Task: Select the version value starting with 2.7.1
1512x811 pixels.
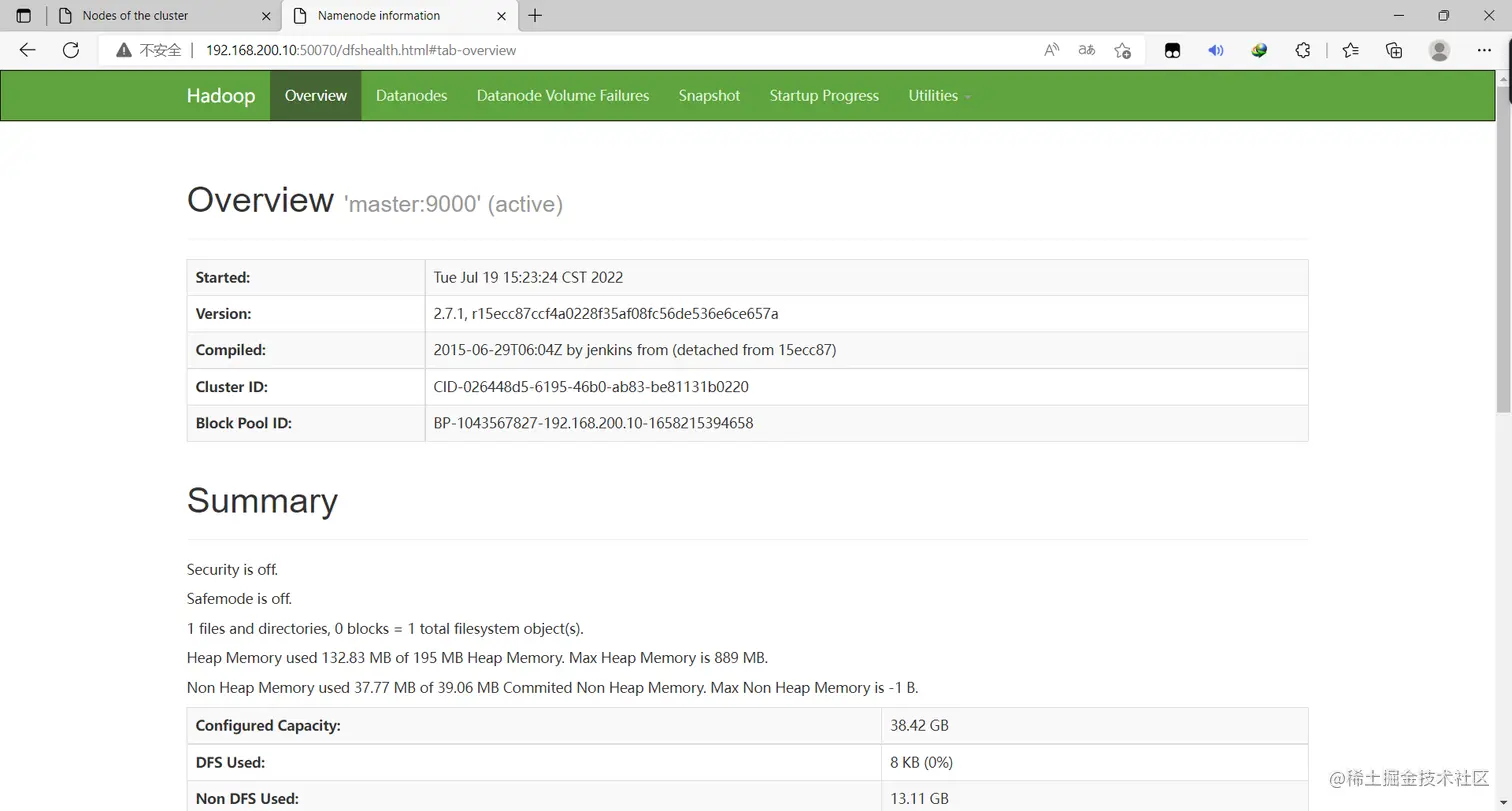Action: pyautogui.click(x=606, y=314)
